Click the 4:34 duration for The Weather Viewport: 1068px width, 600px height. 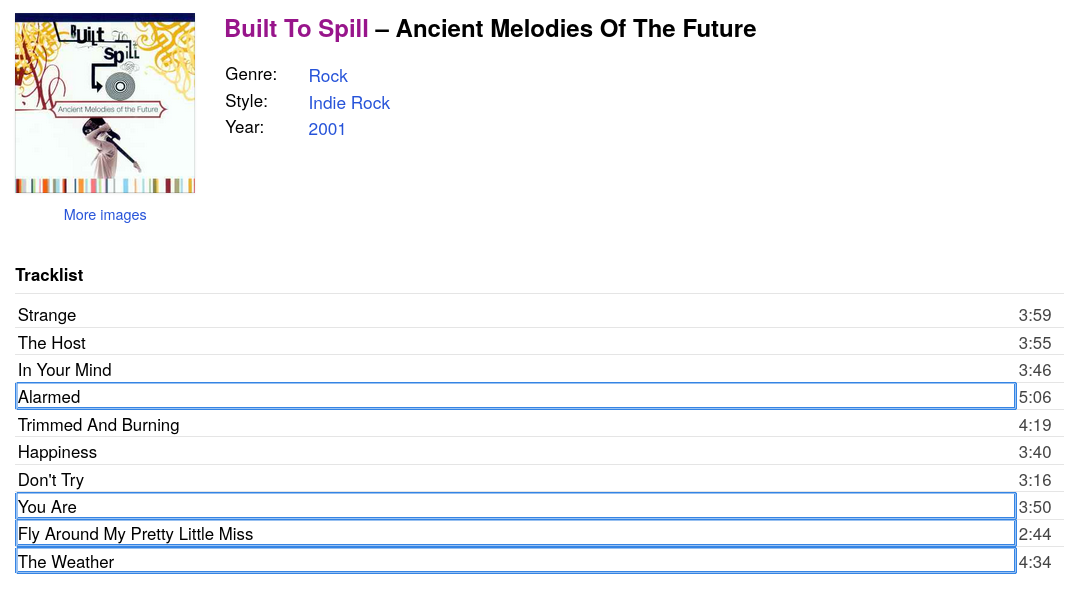(1035, 562)
